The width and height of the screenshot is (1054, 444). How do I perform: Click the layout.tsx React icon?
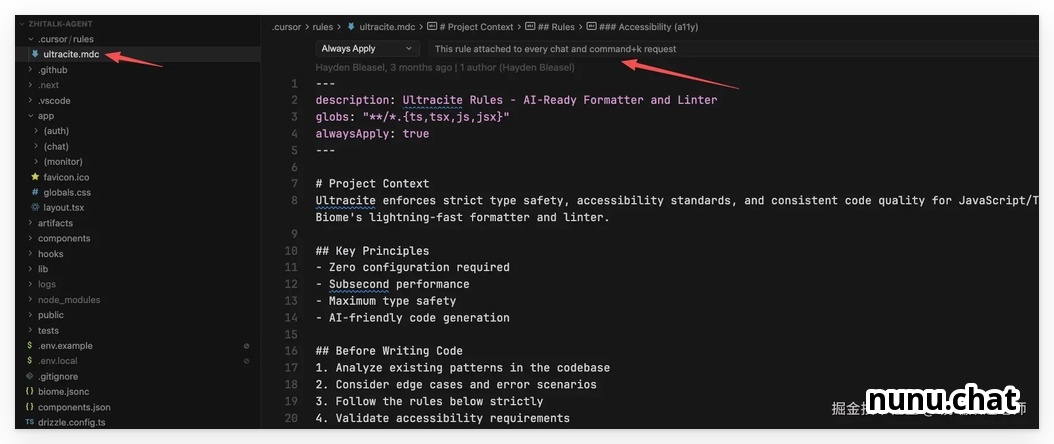pos(35,207)
